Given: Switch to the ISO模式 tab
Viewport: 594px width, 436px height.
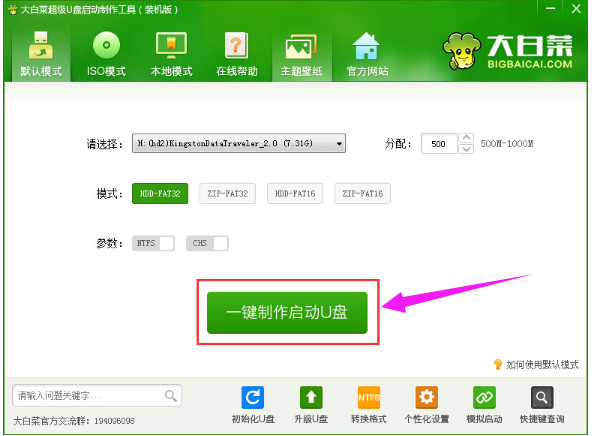Looking at the screenshot, I should coord(106,54).
